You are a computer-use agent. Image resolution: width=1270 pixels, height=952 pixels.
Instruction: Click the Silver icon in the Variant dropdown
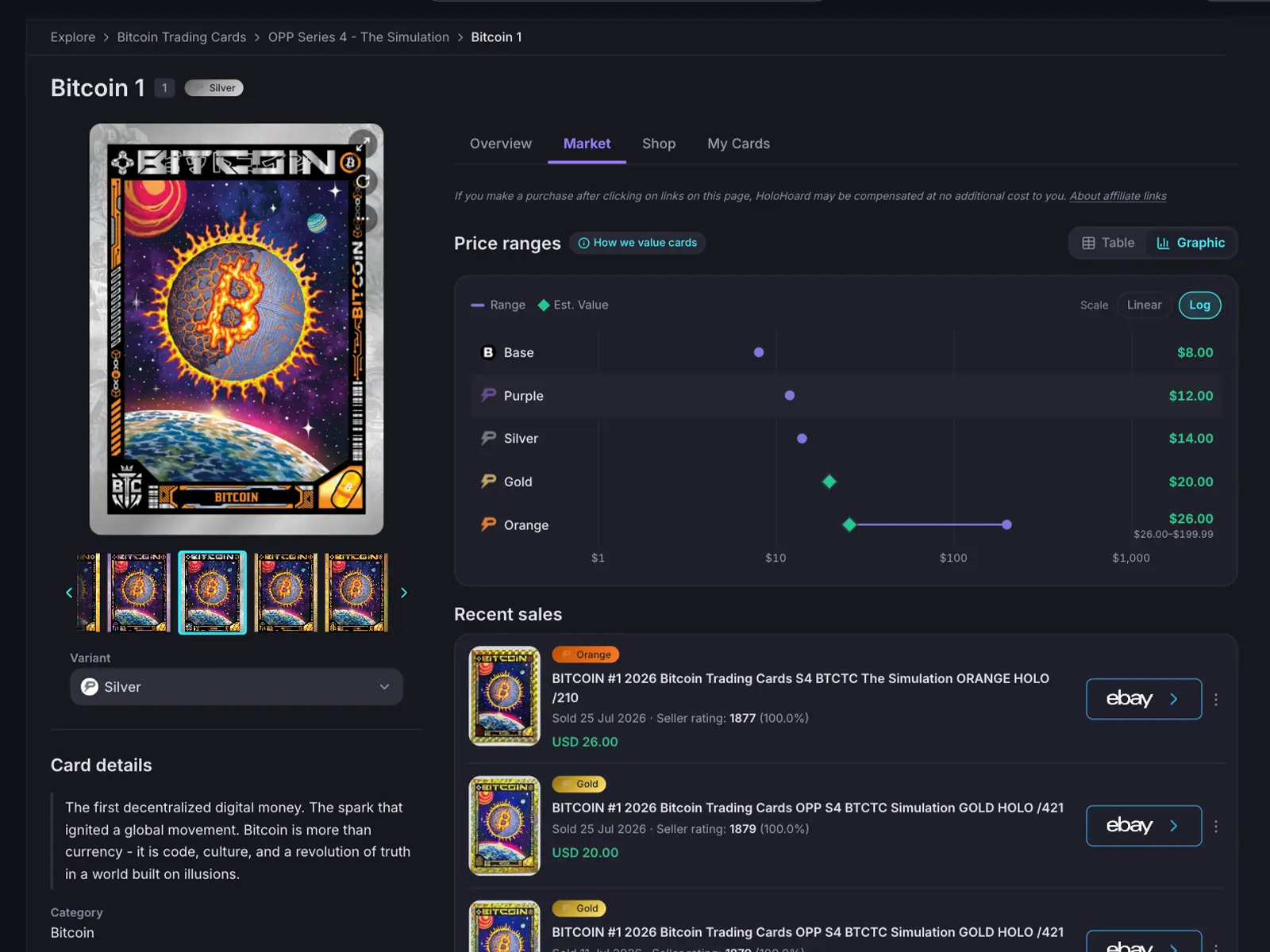[90, 686]
